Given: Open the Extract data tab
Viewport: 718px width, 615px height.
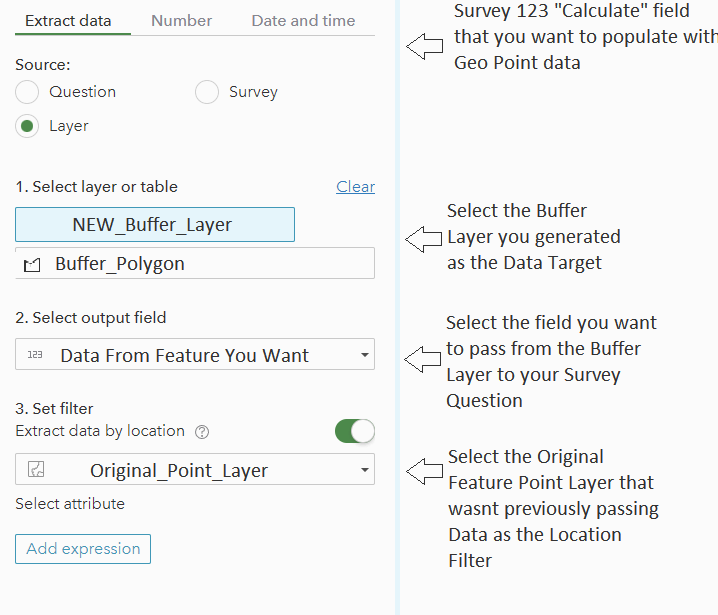Looking at the screenshot, I should [68, 21].
